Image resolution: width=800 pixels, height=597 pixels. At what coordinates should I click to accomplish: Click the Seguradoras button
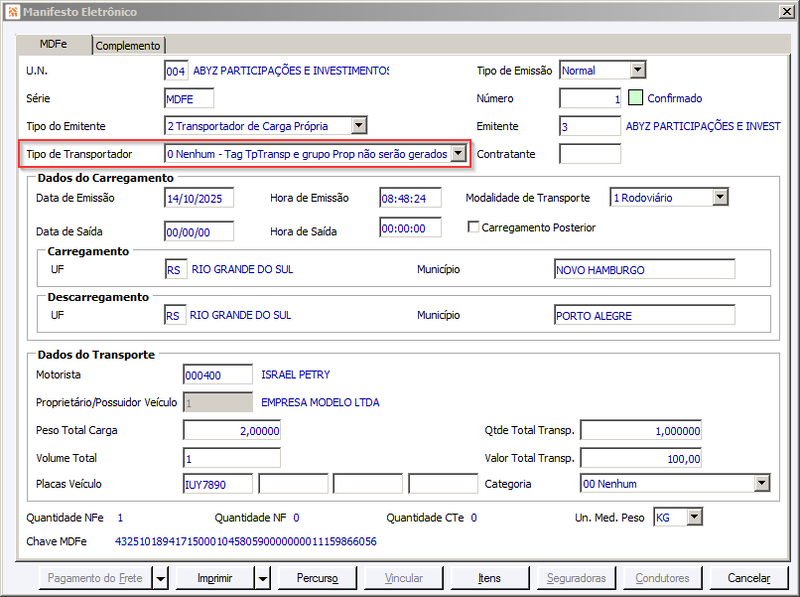pyautogui.click(x=576, y=578)
